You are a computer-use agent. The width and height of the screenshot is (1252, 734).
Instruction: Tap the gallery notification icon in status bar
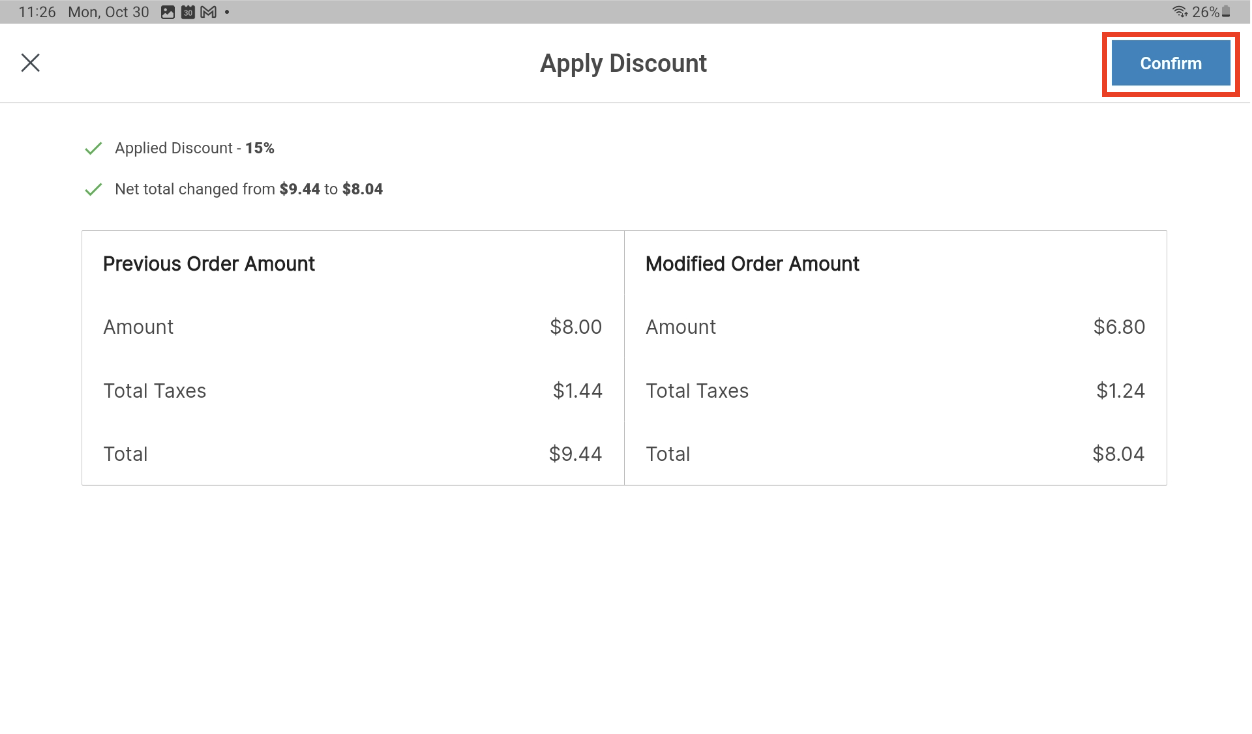pos(167,12)
